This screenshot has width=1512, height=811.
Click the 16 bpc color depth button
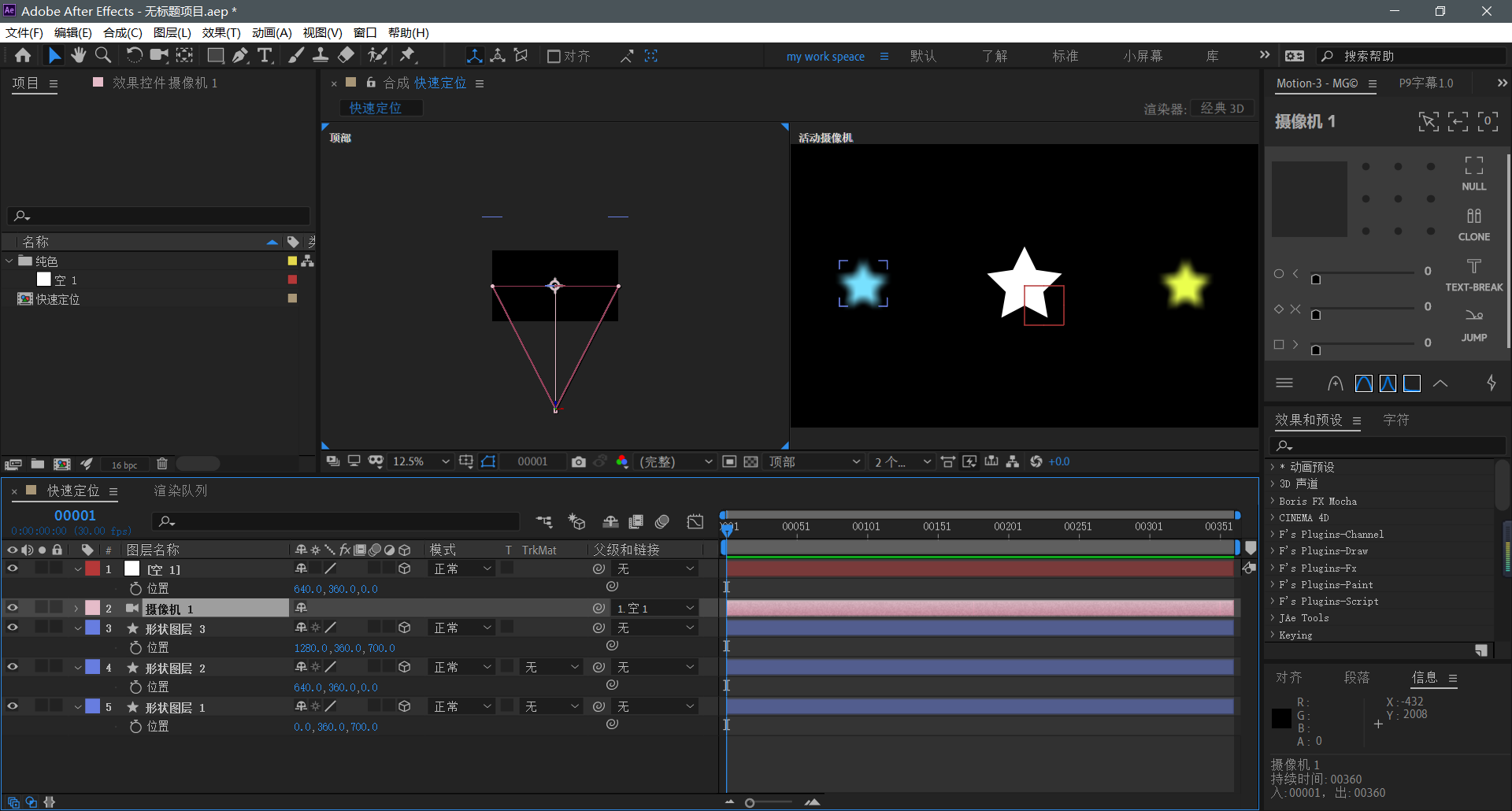(x=124, y=465)
